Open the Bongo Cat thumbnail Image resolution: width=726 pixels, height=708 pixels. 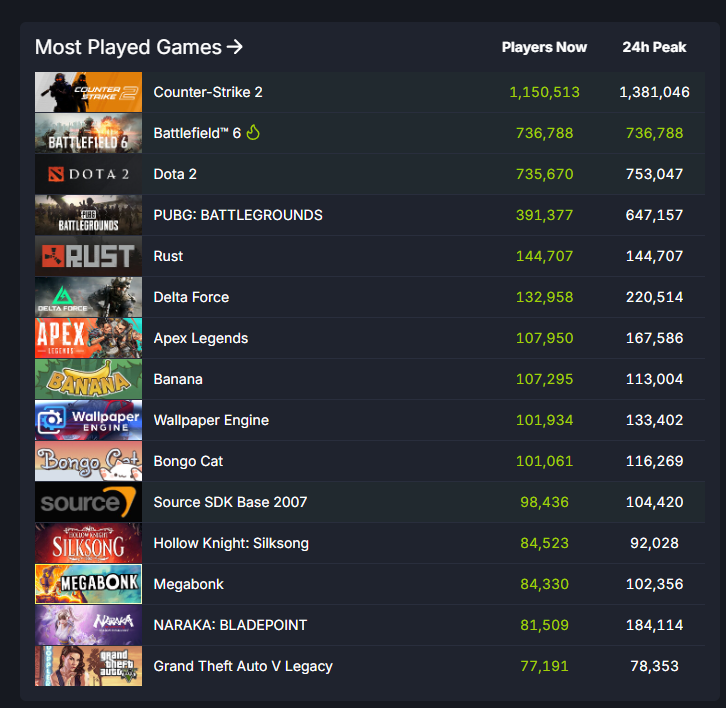tap(88, 461)
